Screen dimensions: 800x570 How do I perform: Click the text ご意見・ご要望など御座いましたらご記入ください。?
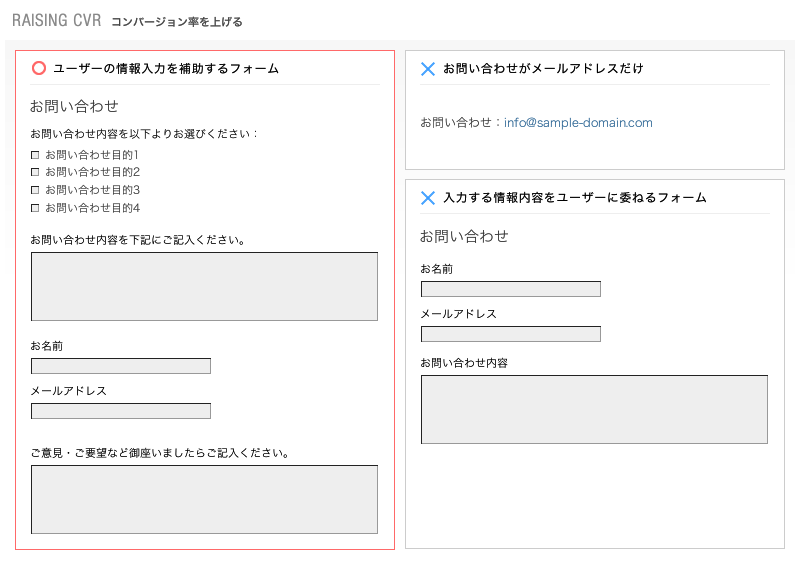tap(160, 453)
